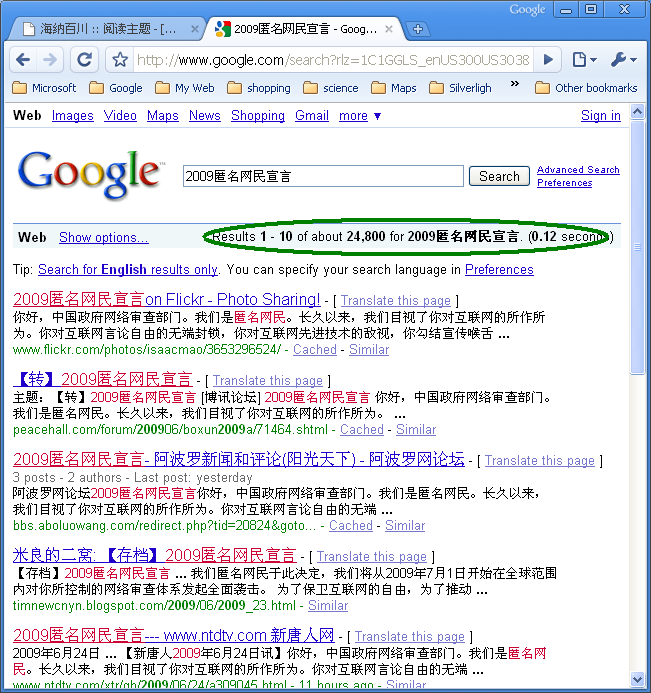Image resolution: width=651 pixels, height=693 pixels.
Task: Click the browser Forward arrow button
Action: pos(50,59)
